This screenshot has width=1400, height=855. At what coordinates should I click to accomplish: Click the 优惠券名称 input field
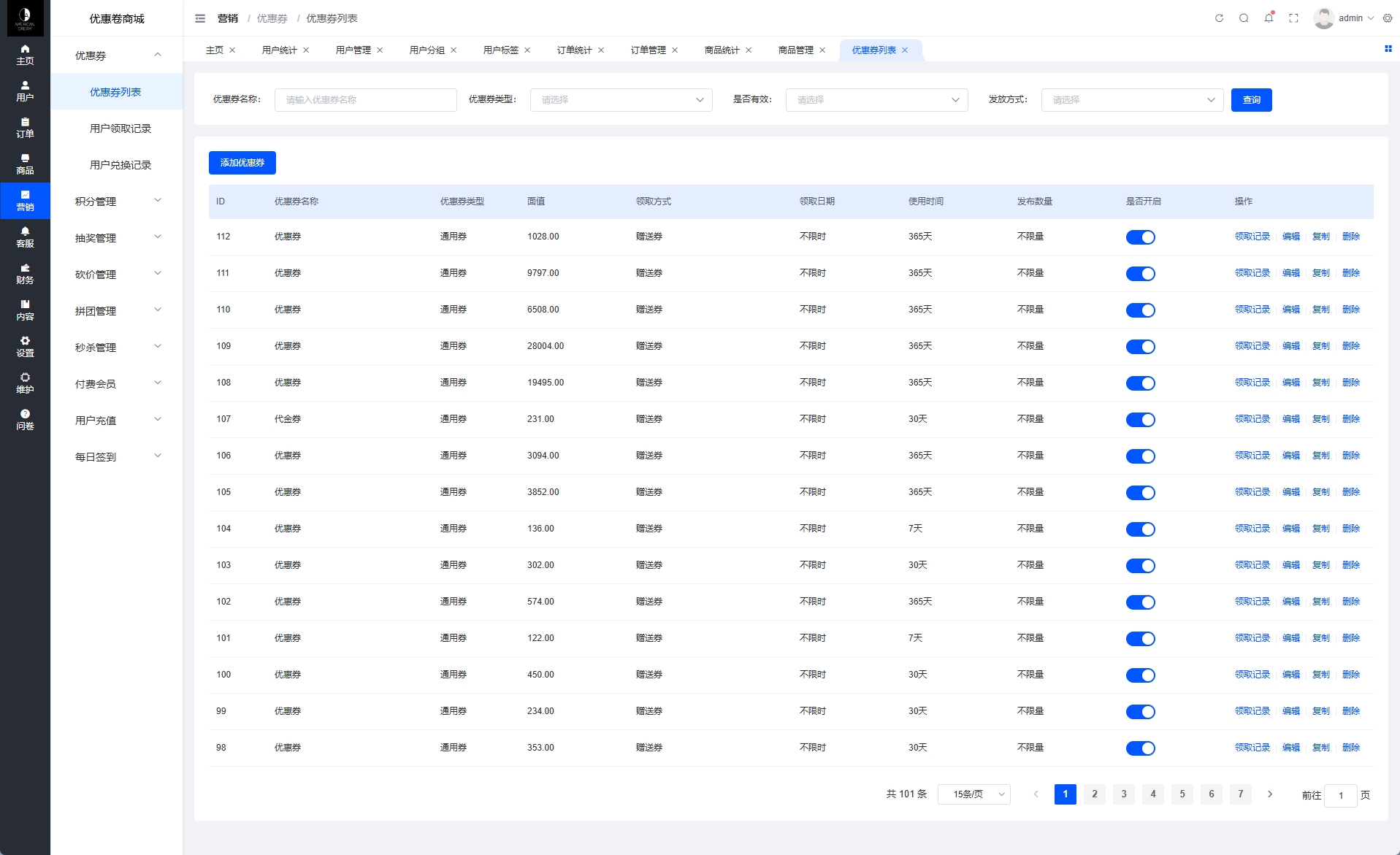[x=365, y=100]
